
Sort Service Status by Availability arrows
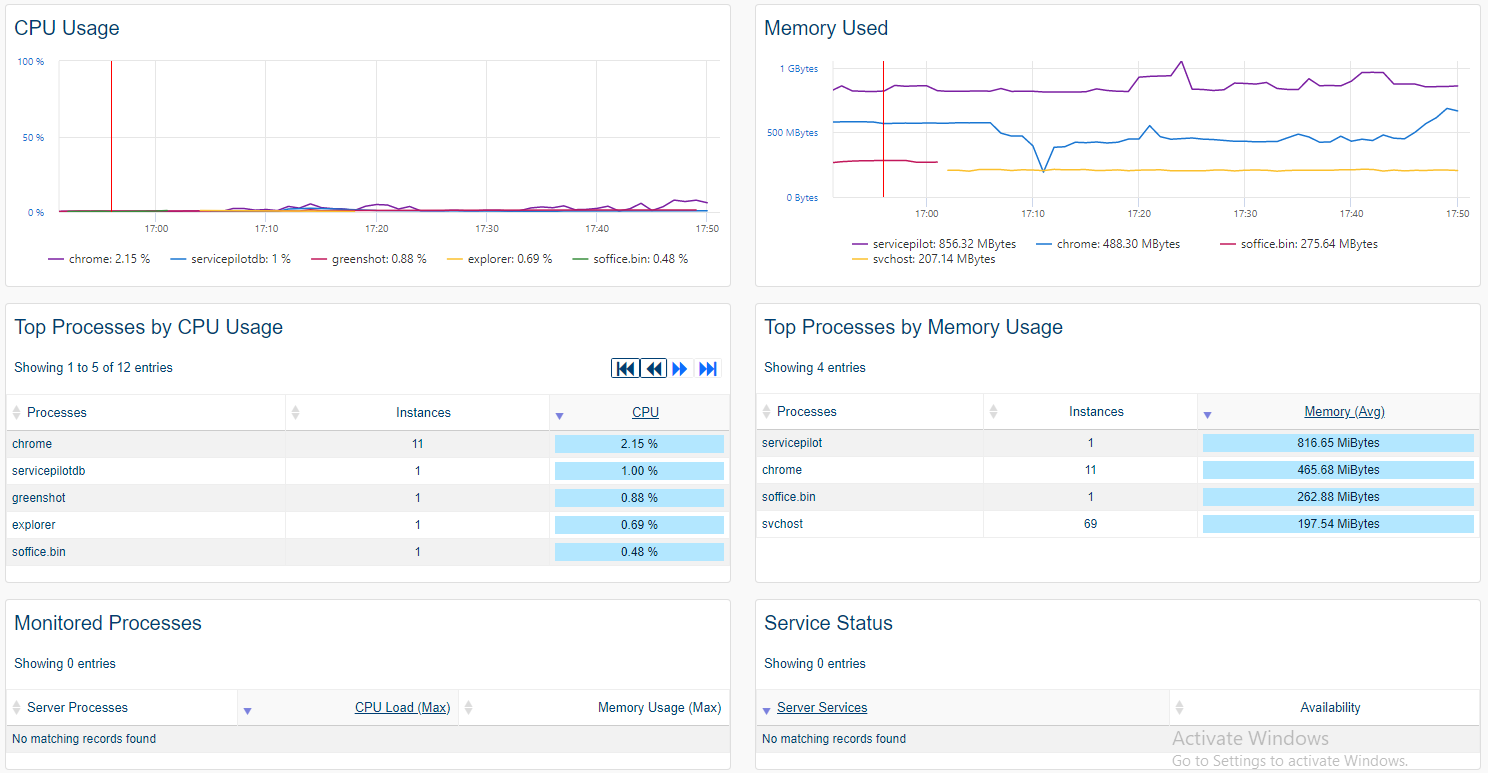(1181, 708)
